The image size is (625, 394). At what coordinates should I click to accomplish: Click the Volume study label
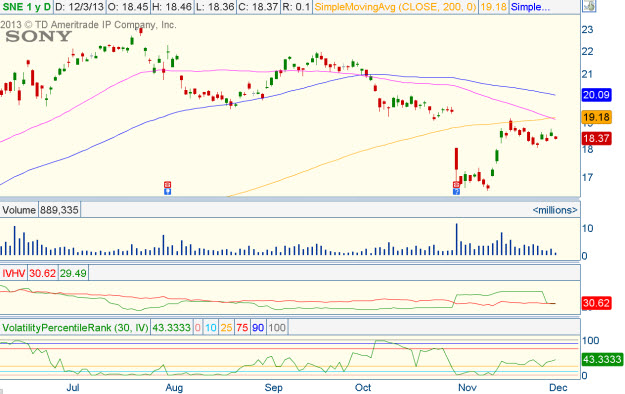click(19, 210)
